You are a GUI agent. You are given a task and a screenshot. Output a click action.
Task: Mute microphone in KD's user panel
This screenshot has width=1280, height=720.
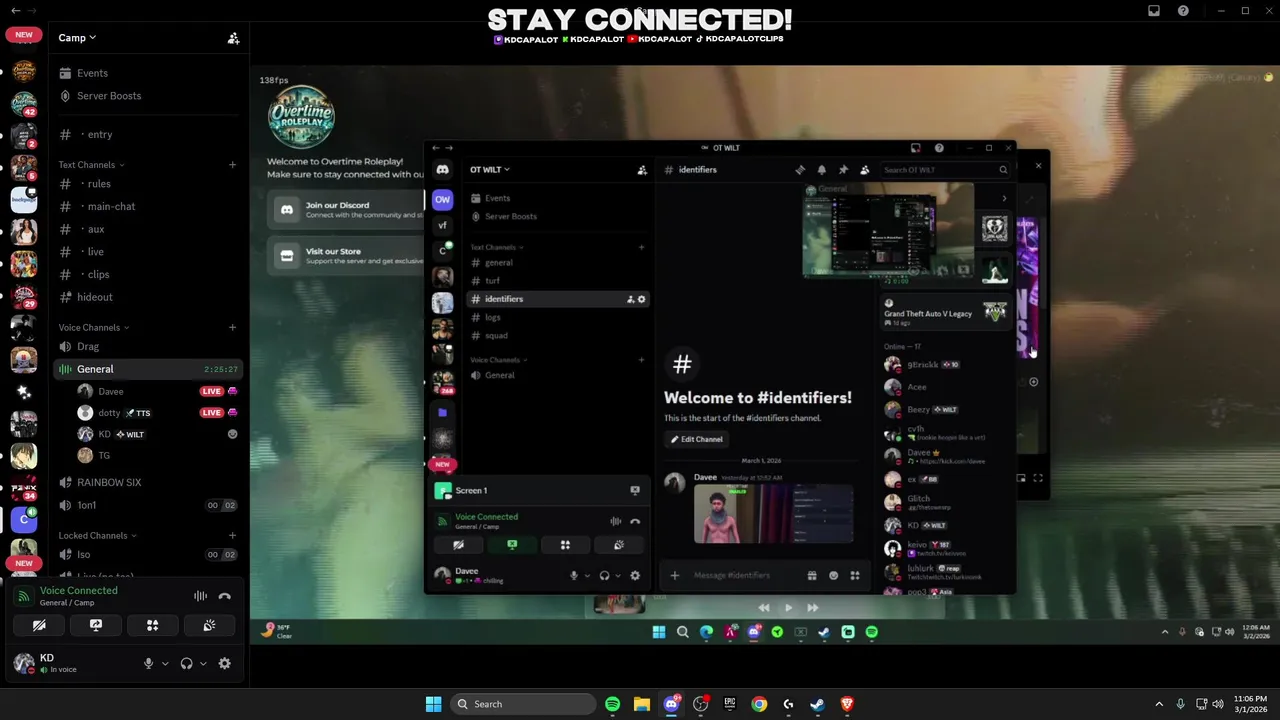(x=148, y=663)
